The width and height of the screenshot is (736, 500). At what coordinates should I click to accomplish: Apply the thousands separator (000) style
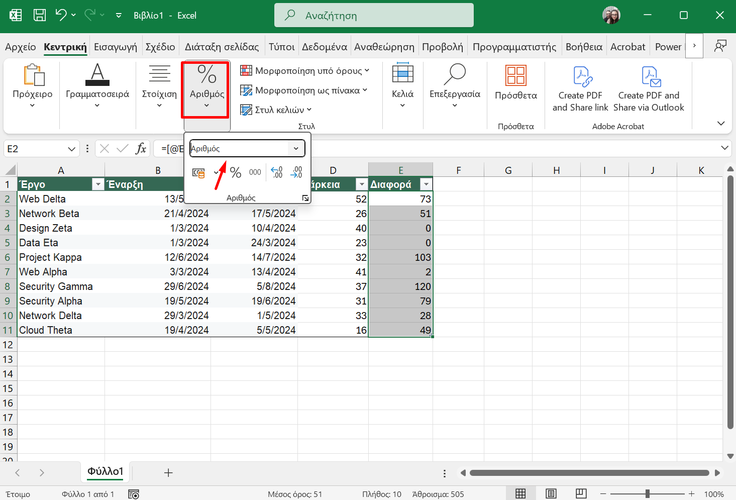255,173
